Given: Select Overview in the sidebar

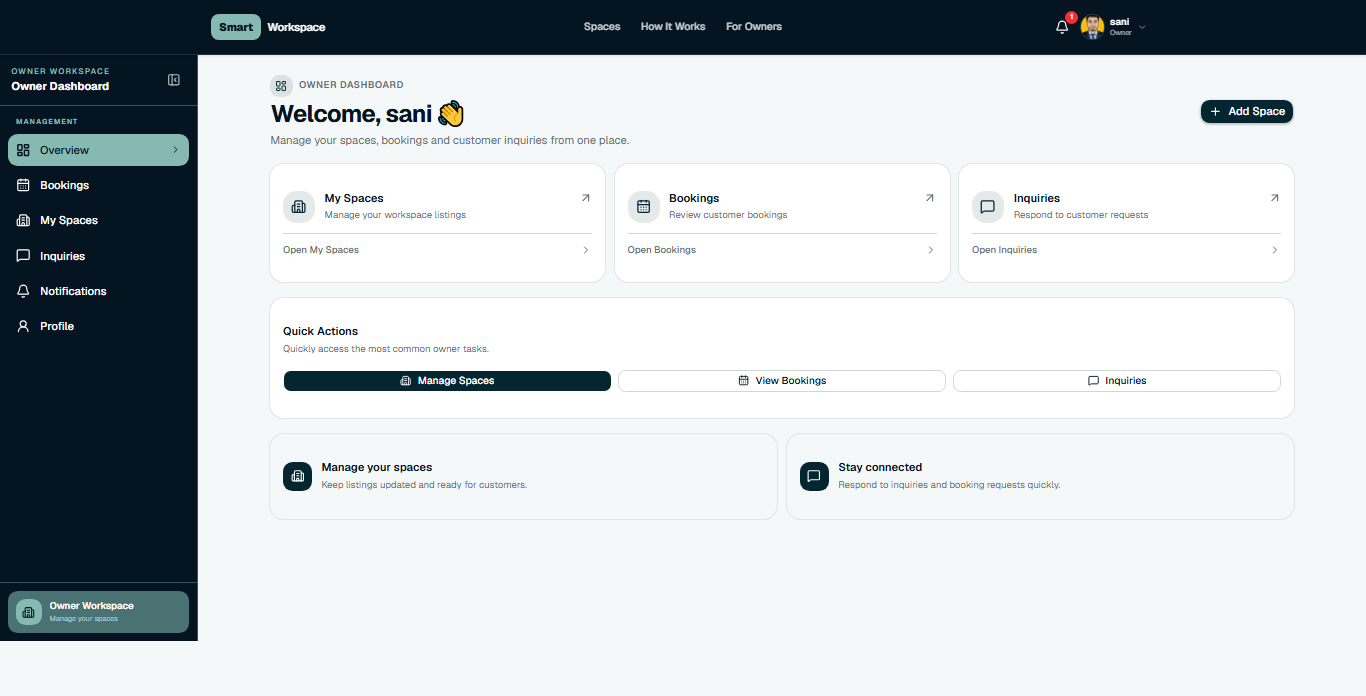Looking at the screenshot, I should (98, 150).
